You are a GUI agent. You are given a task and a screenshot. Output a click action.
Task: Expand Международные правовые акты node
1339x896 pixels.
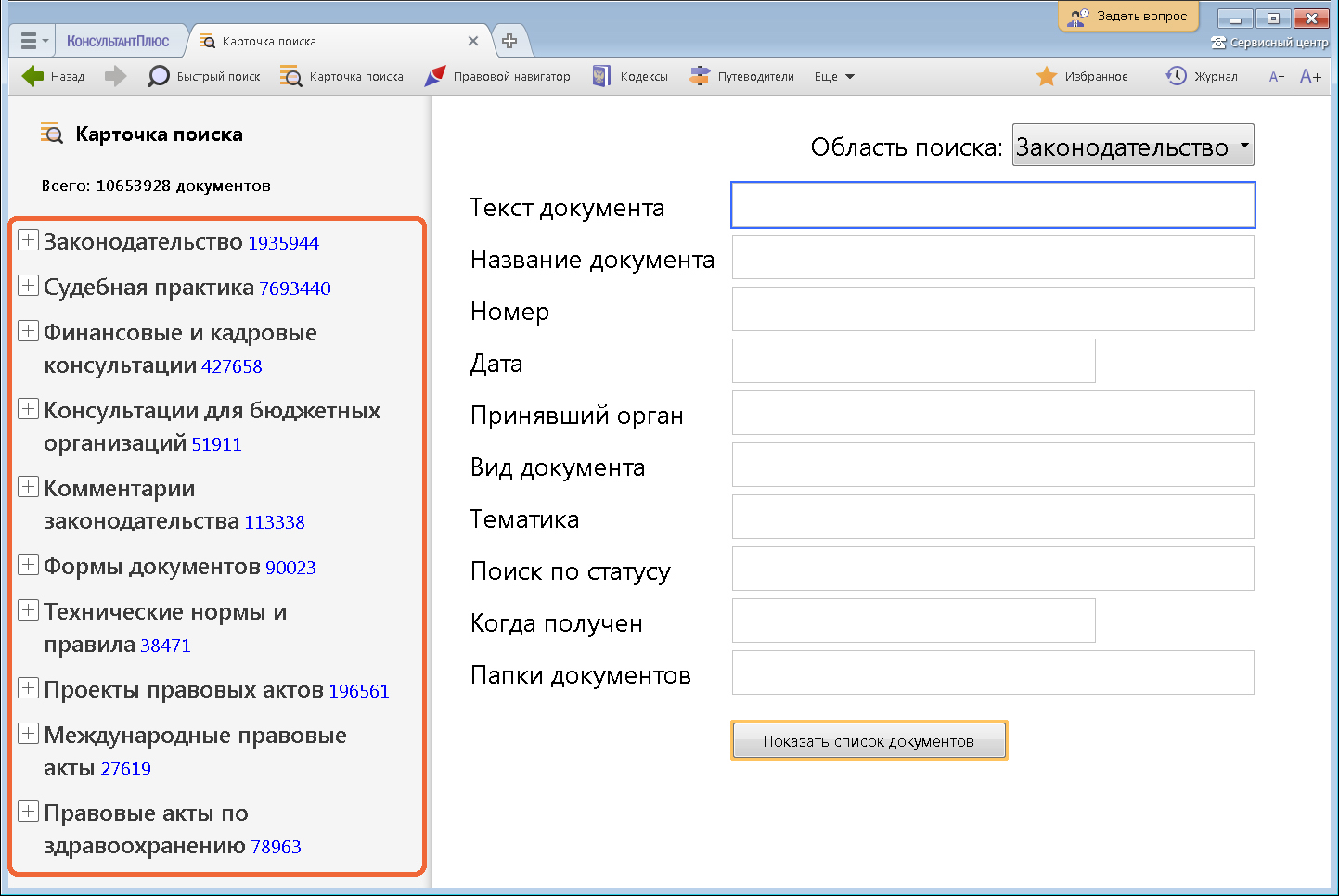(29, 734)
